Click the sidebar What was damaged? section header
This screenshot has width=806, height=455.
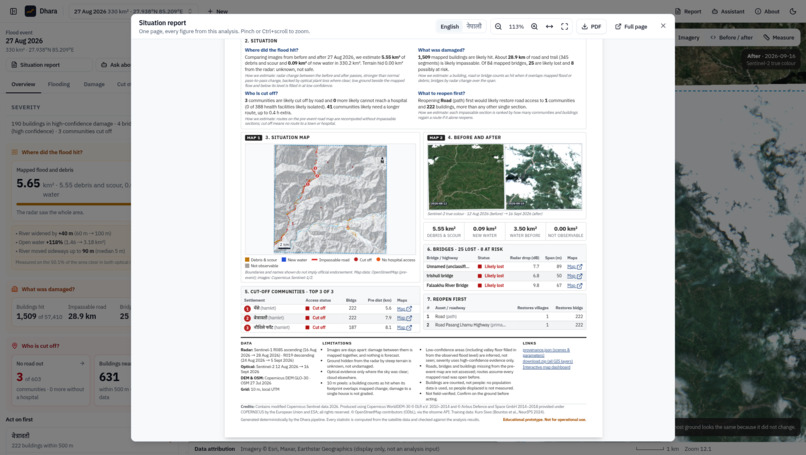pyautogui.click(x=48, y=289)
